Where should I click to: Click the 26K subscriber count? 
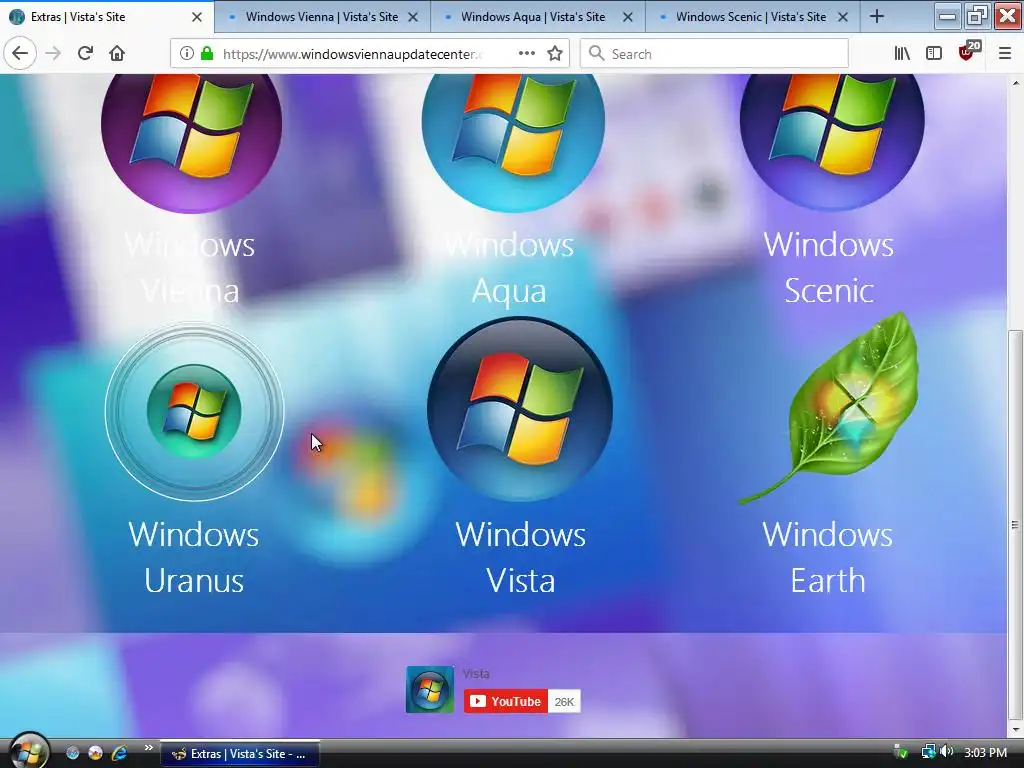tap(564, 701)
